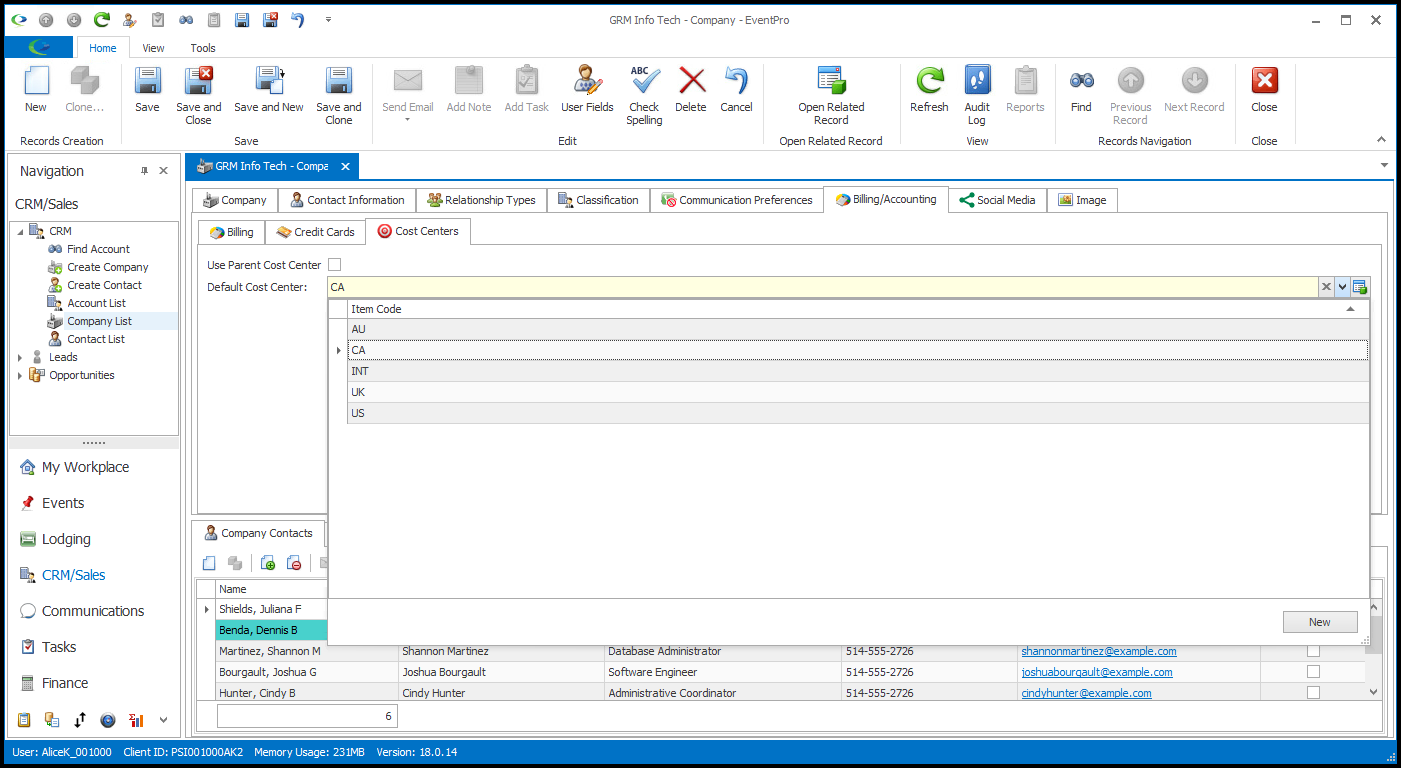Click Open Related Record in the ribbon
Screen dimensions: 1401x768
click(x=831, y=96)
